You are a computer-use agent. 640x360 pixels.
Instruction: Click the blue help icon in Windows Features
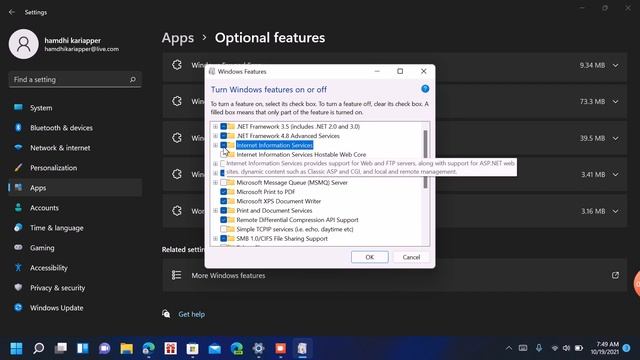[425, 89]
